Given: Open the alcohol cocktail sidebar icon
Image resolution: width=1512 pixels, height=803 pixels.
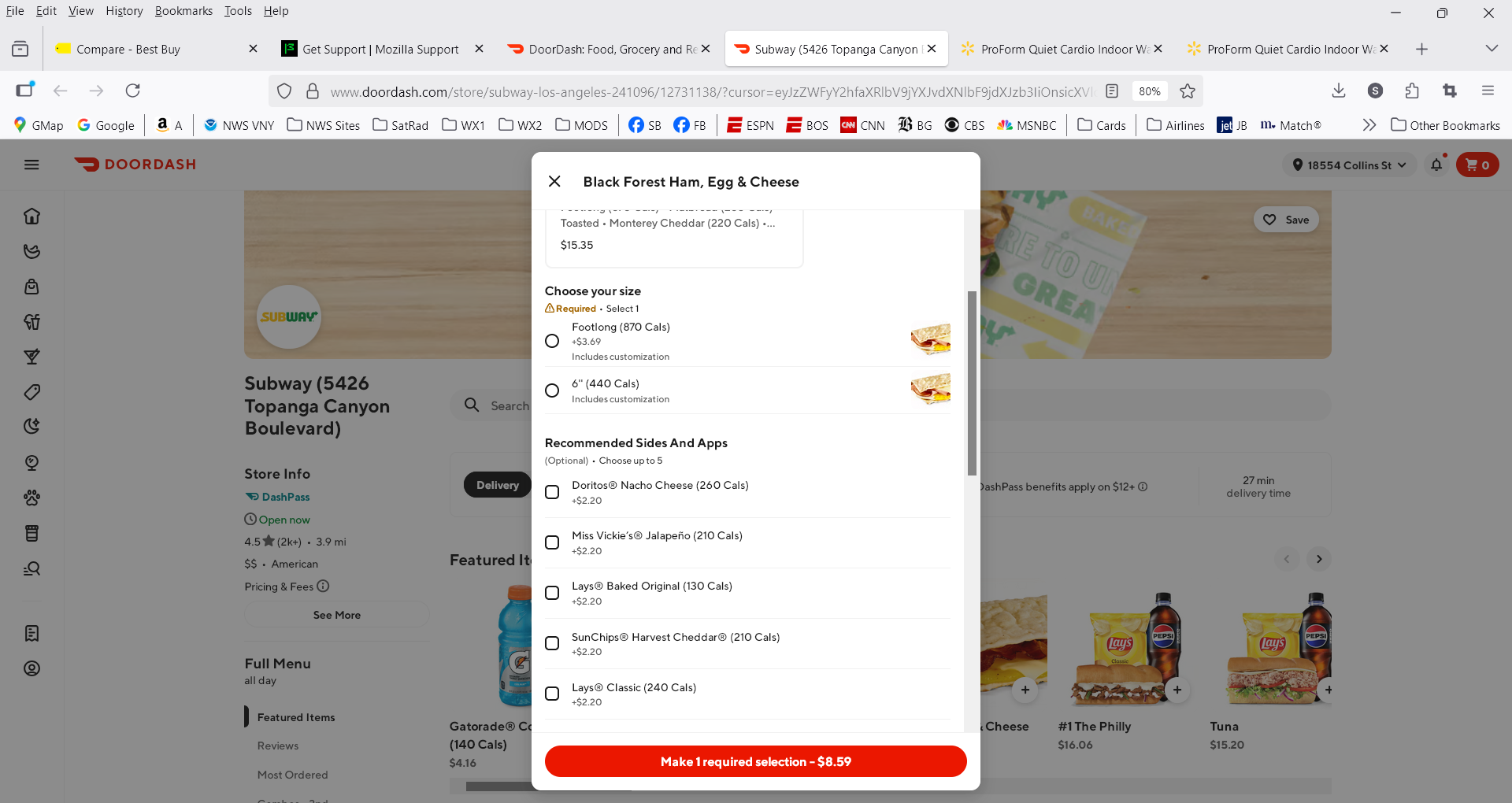Looking at the screenshot, I should pyautogui.click(x=31, y=357).
